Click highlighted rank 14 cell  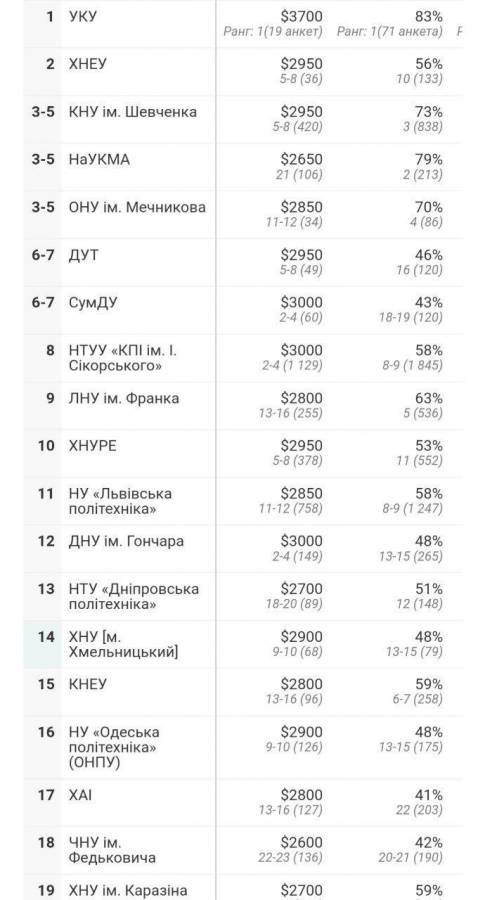coord(42,644)
